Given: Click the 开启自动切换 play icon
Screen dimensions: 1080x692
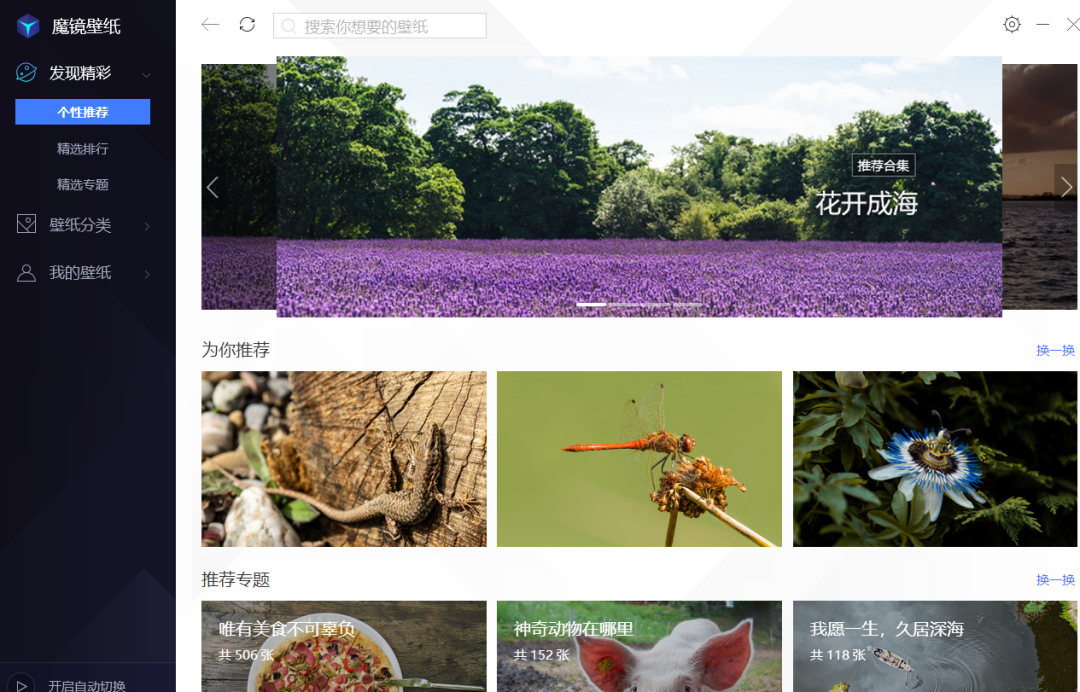Looking at the screenshot, I should (x=21, y=684).
